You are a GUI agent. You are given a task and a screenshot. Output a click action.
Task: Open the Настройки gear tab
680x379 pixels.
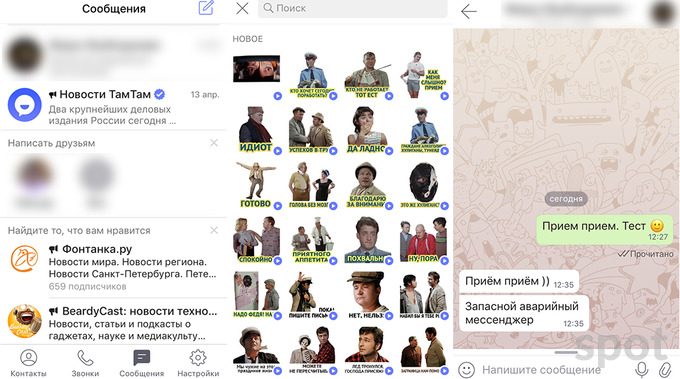click(198, 363)
